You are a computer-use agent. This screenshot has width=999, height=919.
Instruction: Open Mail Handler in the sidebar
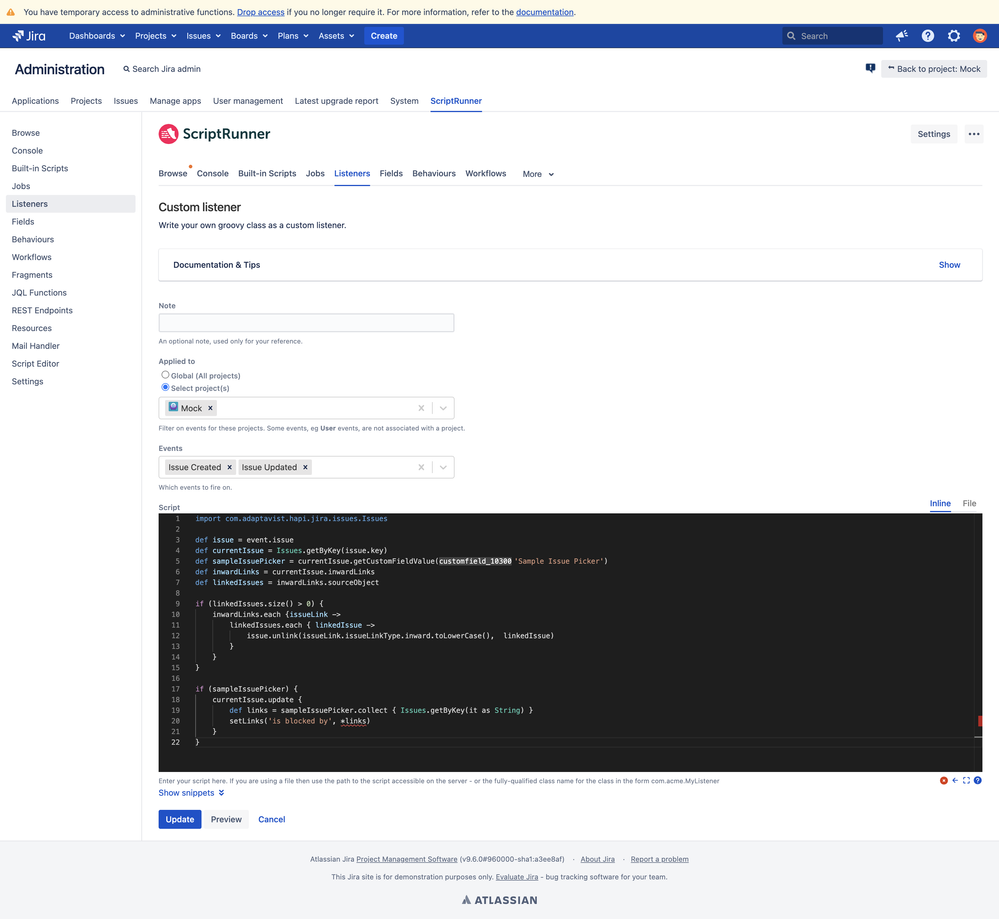pos(36,346)
